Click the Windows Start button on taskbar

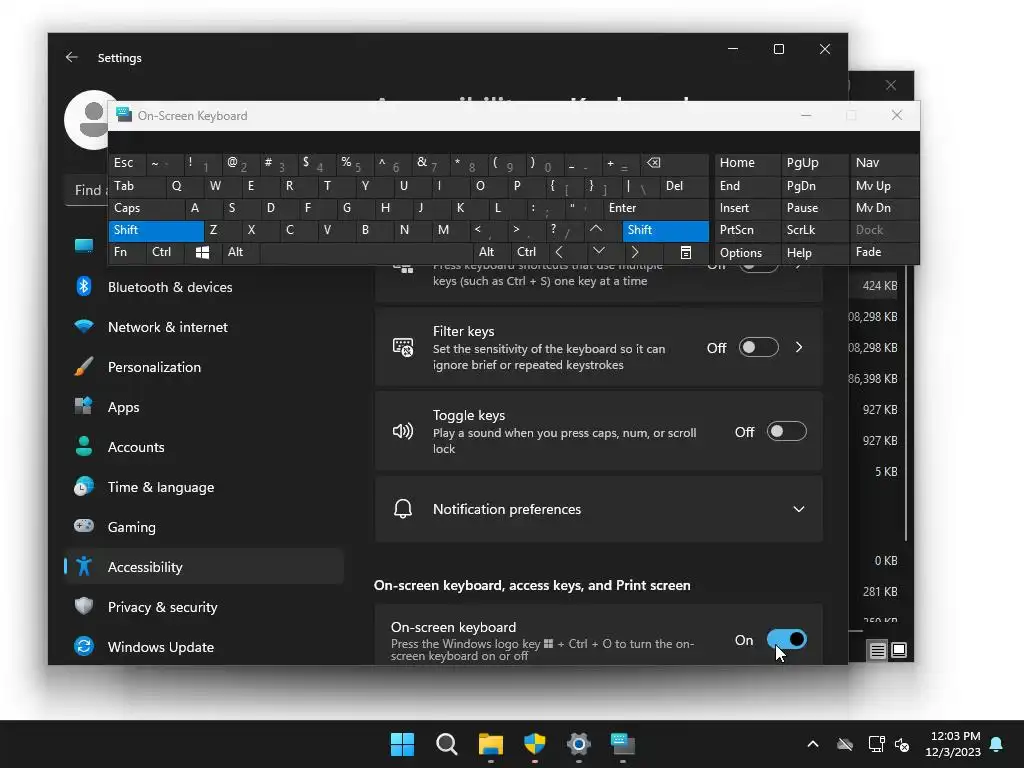[402, 744]
